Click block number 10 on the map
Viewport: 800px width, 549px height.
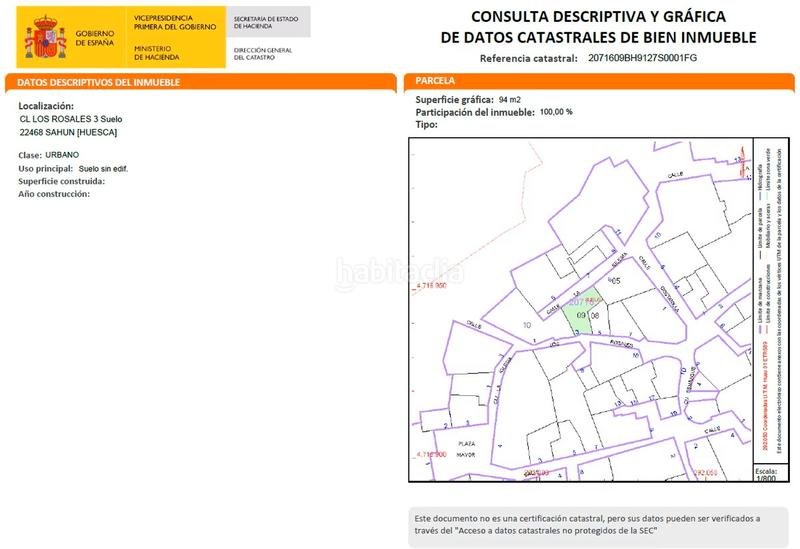(527, 326)
